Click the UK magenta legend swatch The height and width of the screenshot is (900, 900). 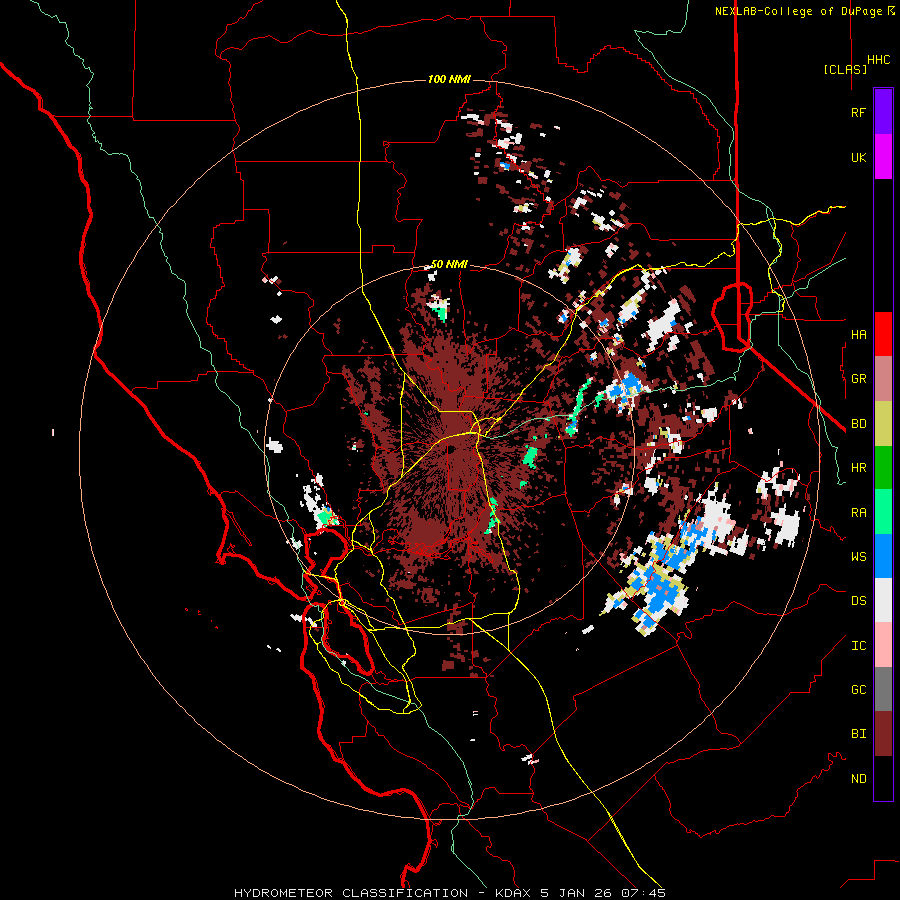[883, 157]
